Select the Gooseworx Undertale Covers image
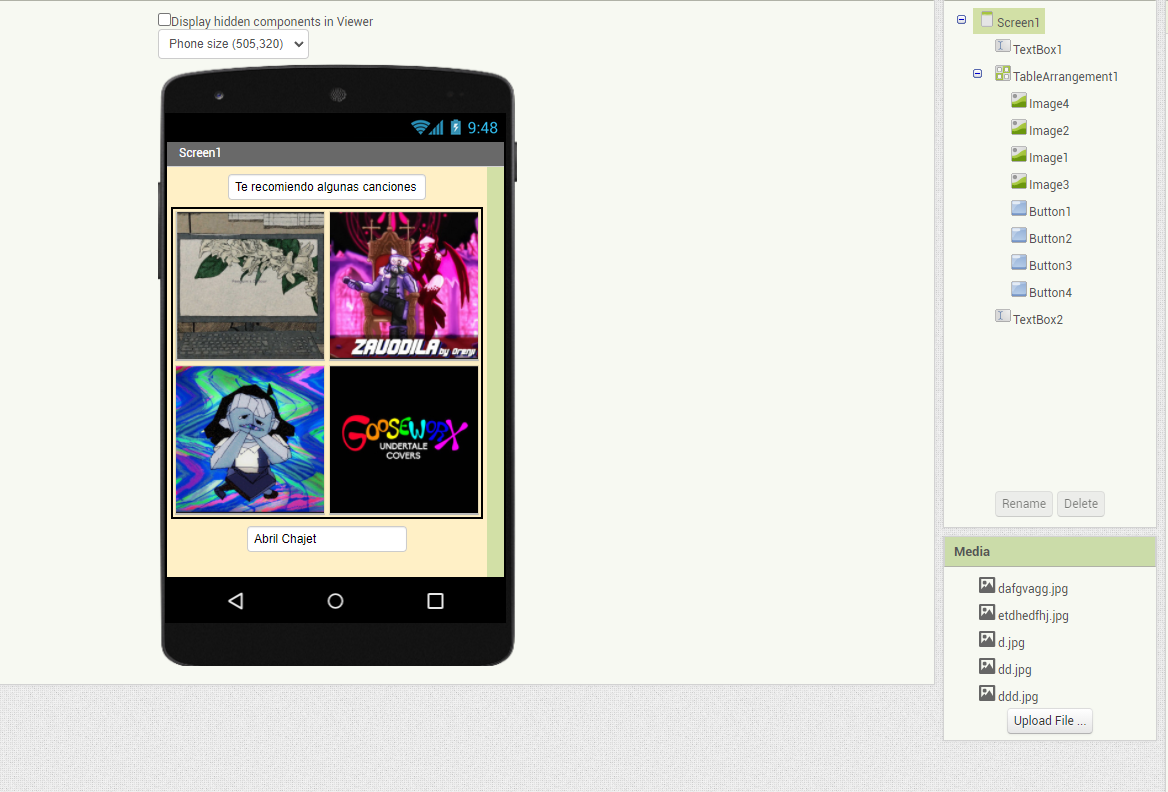Image resolution: width=1168 pixels, height=792 pixels. pos(404,439)
